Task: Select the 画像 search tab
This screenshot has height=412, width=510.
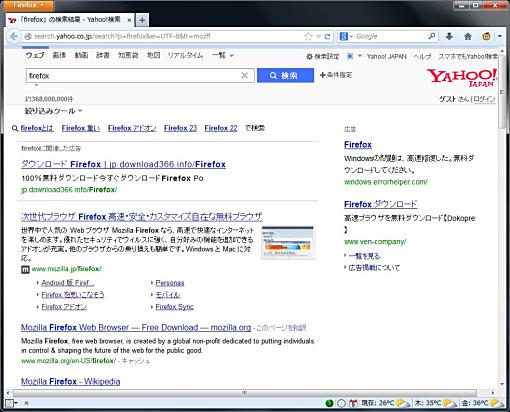Action: tap(59, 55)
